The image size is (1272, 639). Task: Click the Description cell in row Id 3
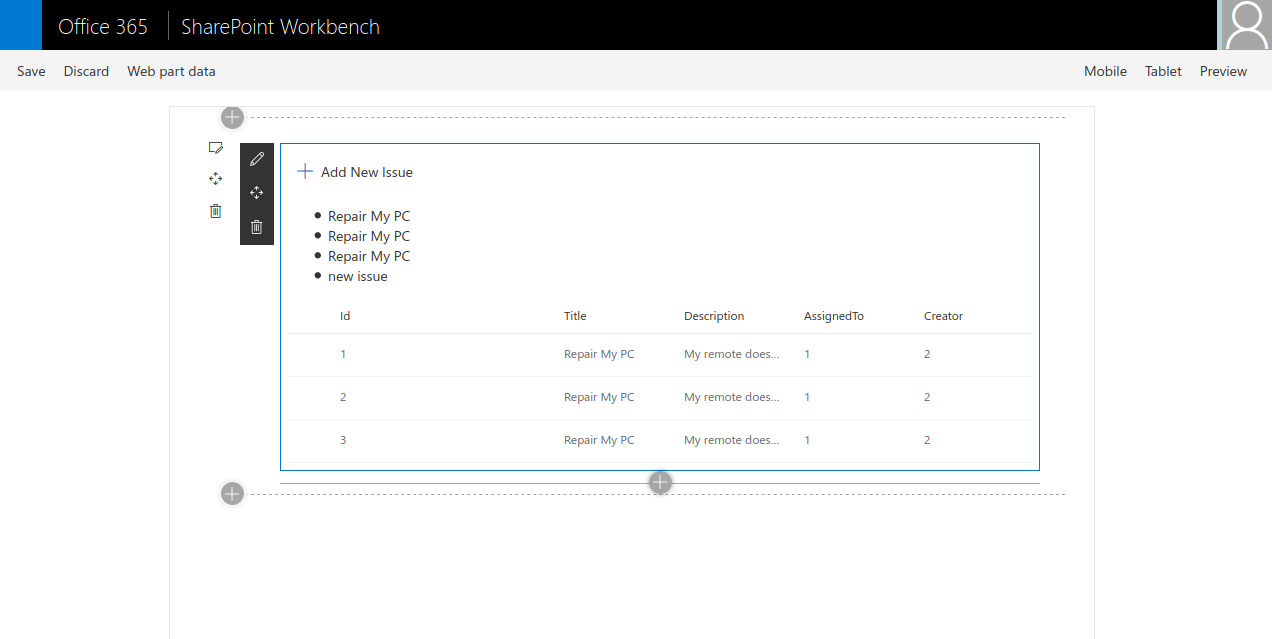[732, 440]
